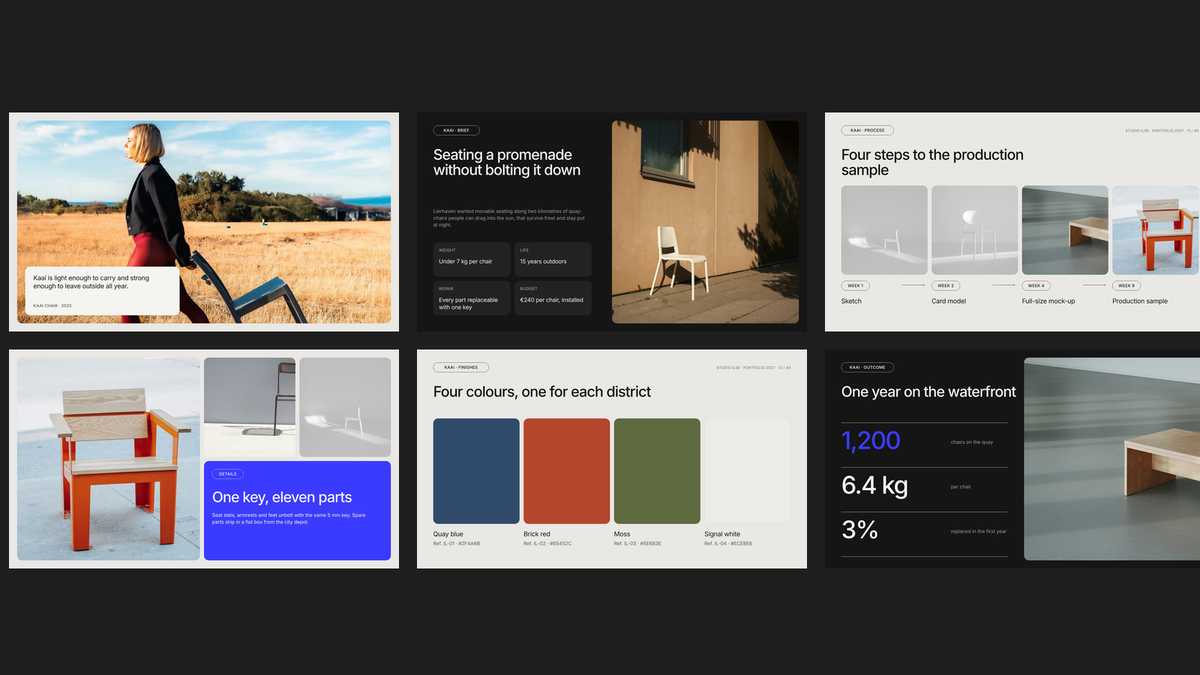The image size is (1200, 675).
Task: Click the large orange armchair photo
Action: pos(108,459)
